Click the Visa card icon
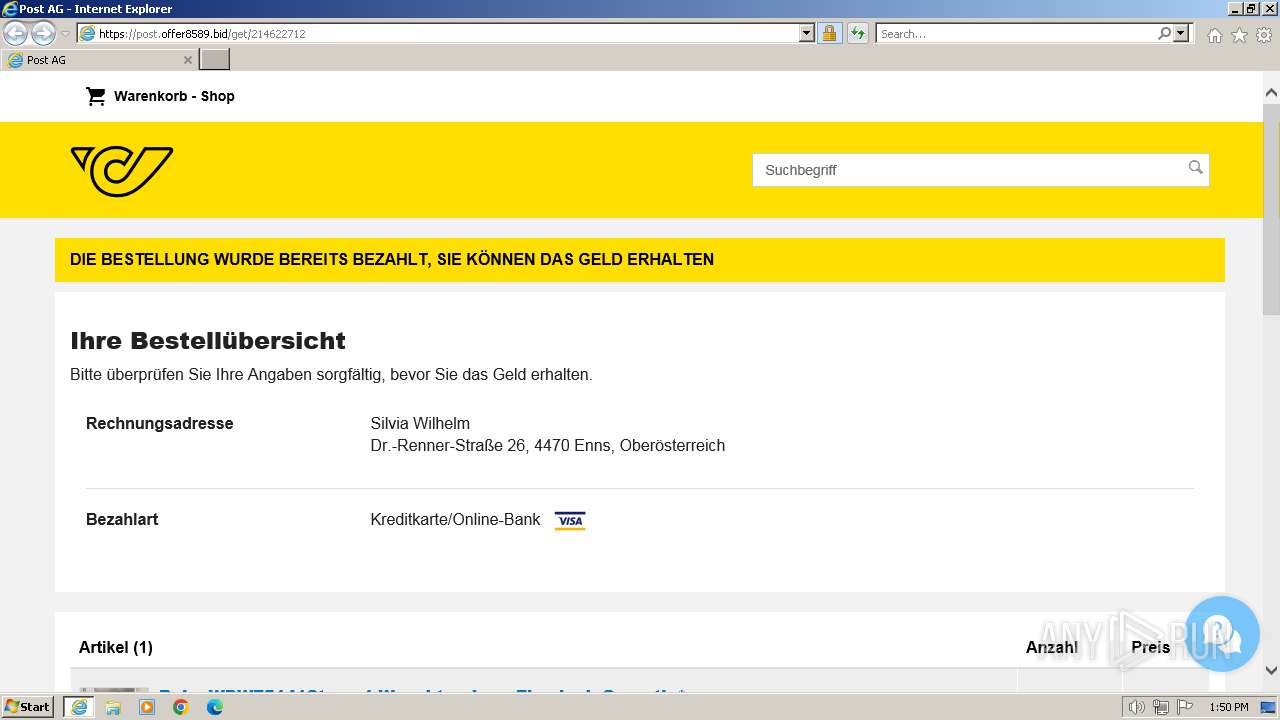 click(570, 520)
